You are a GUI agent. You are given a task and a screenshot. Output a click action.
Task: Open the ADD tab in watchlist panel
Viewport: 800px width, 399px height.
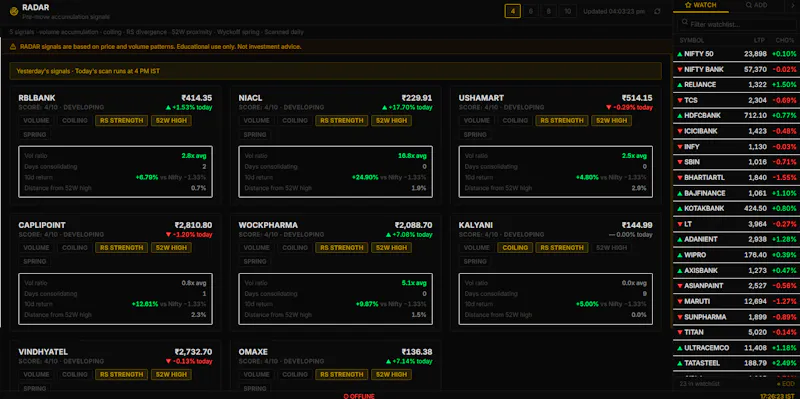click(756, 5)
